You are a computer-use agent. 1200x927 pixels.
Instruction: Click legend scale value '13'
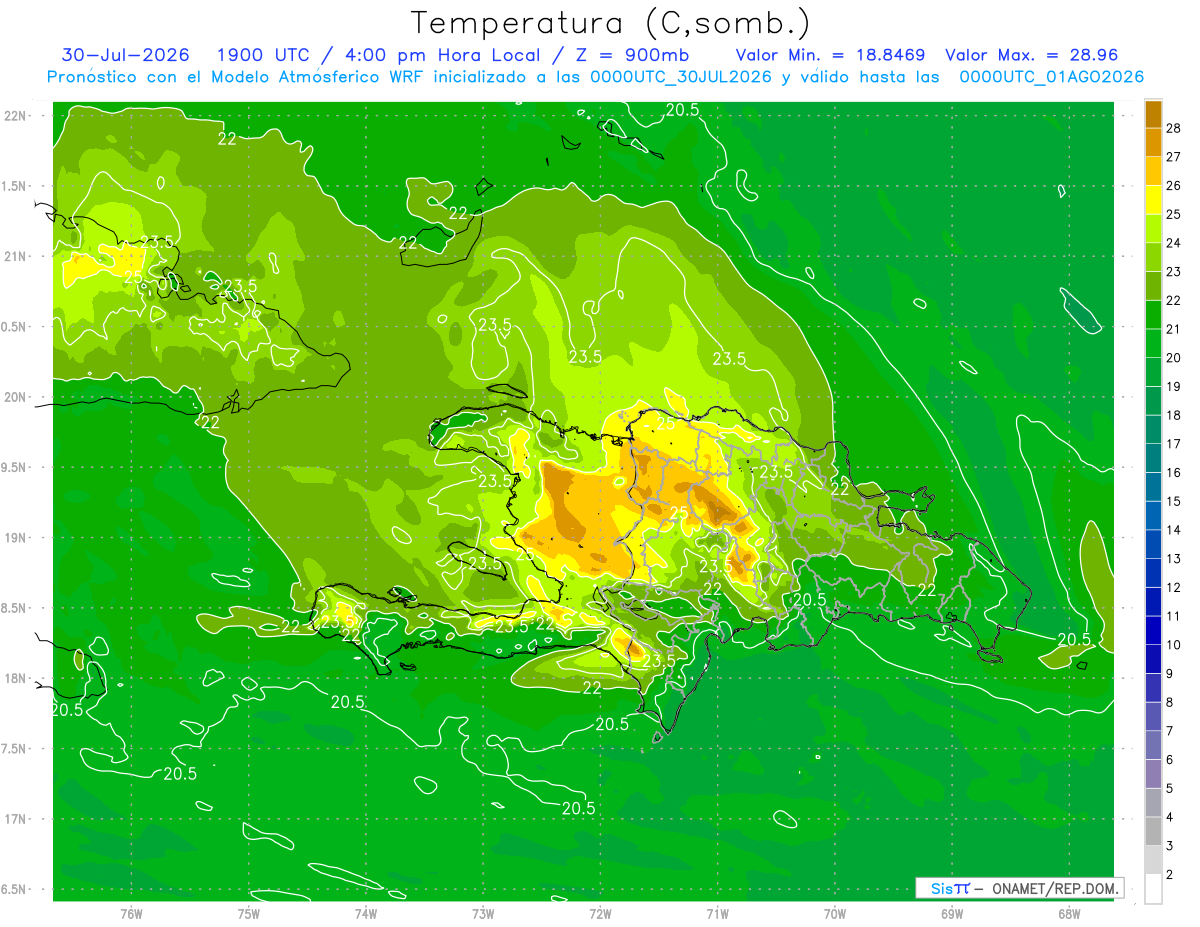(1174, 559)
